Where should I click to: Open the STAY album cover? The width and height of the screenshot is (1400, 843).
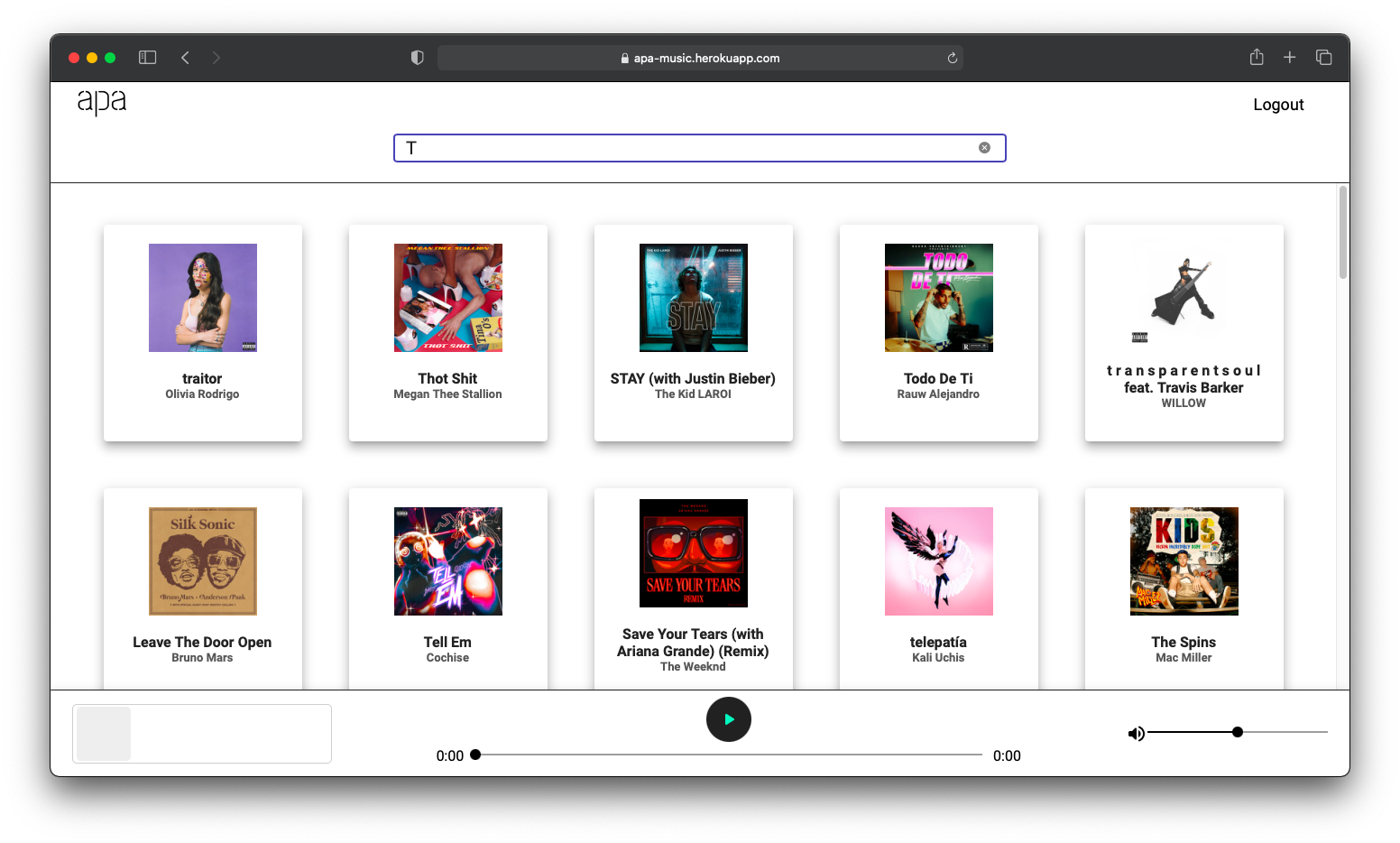[694, 298]
